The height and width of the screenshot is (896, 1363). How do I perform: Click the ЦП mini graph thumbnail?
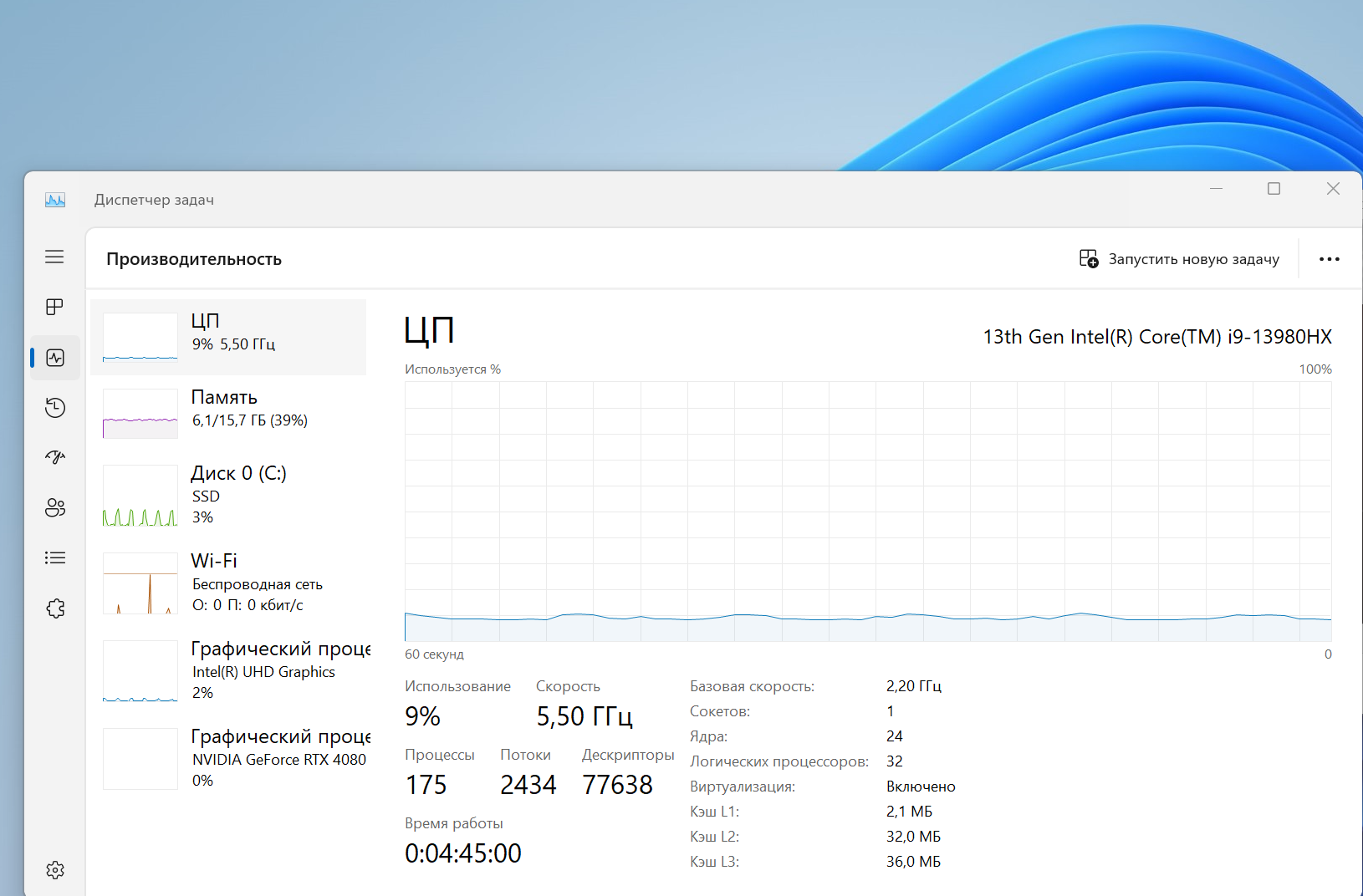coord(140,337)
